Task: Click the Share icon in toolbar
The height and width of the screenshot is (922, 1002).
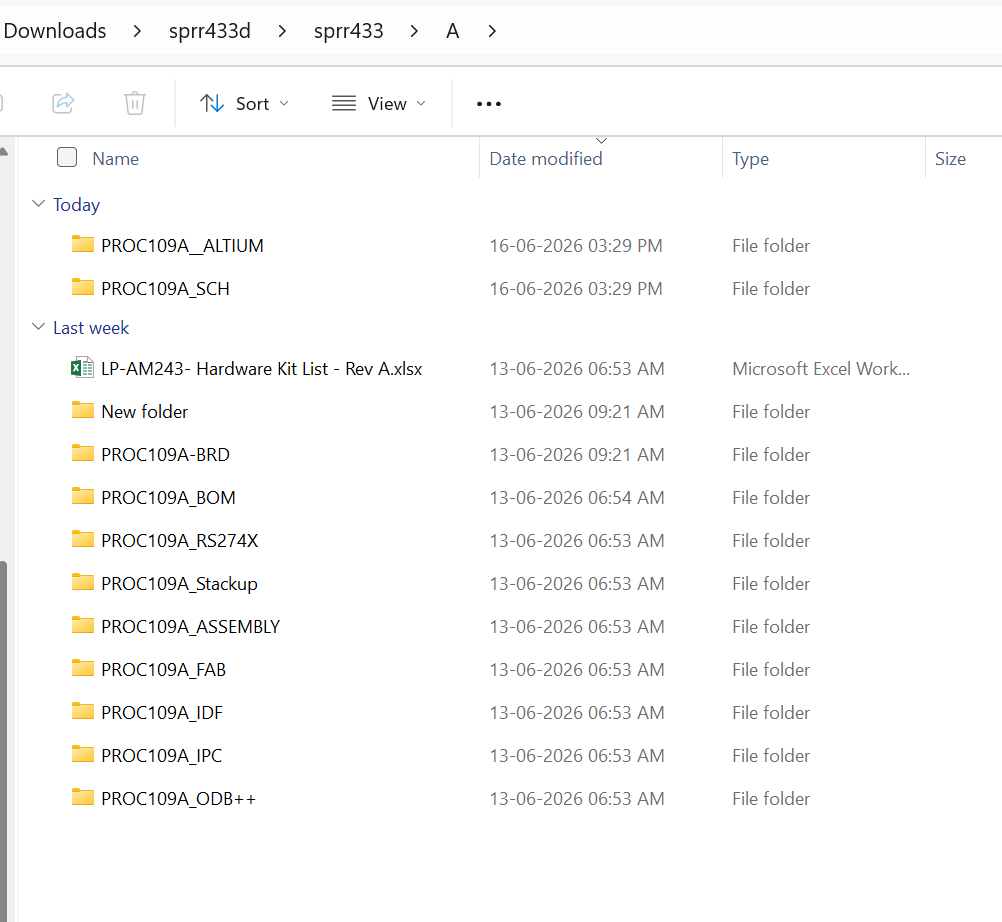Action: pyautogui.click(x=63, y=103)
